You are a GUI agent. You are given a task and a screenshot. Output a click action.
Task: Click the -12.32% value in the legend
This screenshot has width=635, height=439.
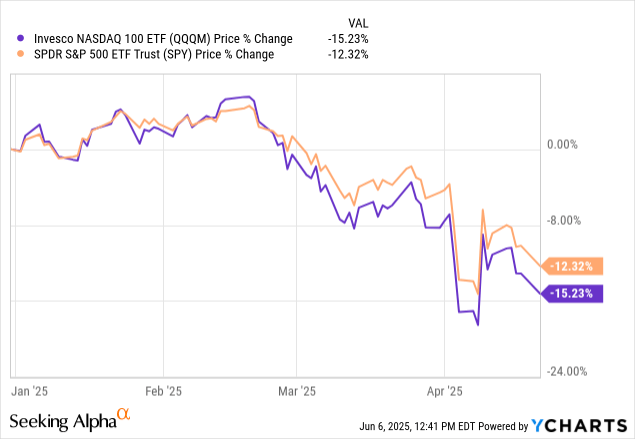click(349, 54)
